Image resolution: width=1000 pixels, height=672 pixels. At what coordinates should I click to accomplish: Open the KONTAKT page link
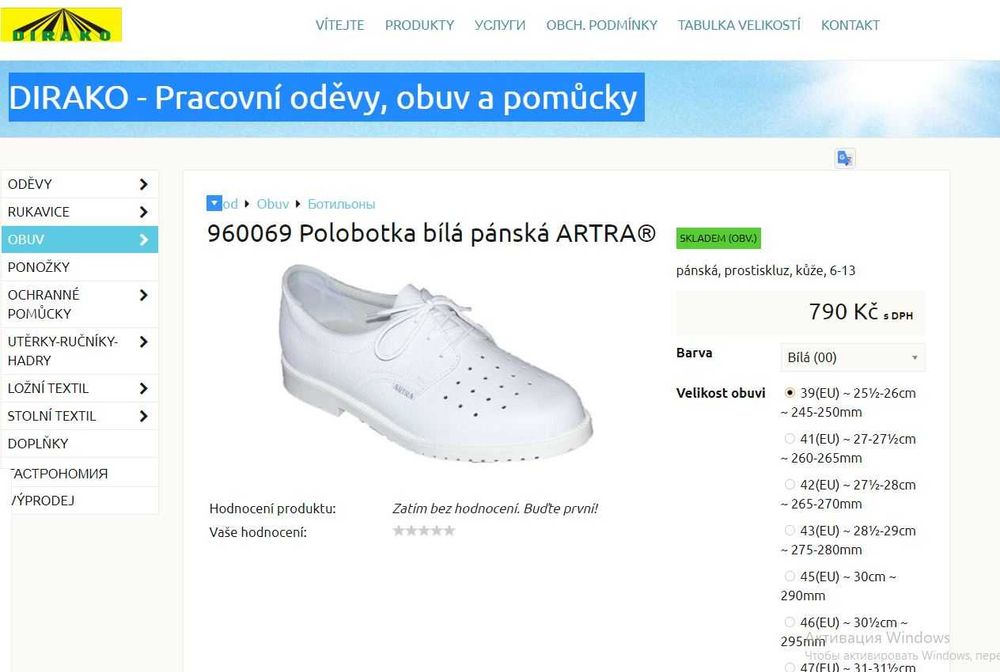click(x=850, y=25)
